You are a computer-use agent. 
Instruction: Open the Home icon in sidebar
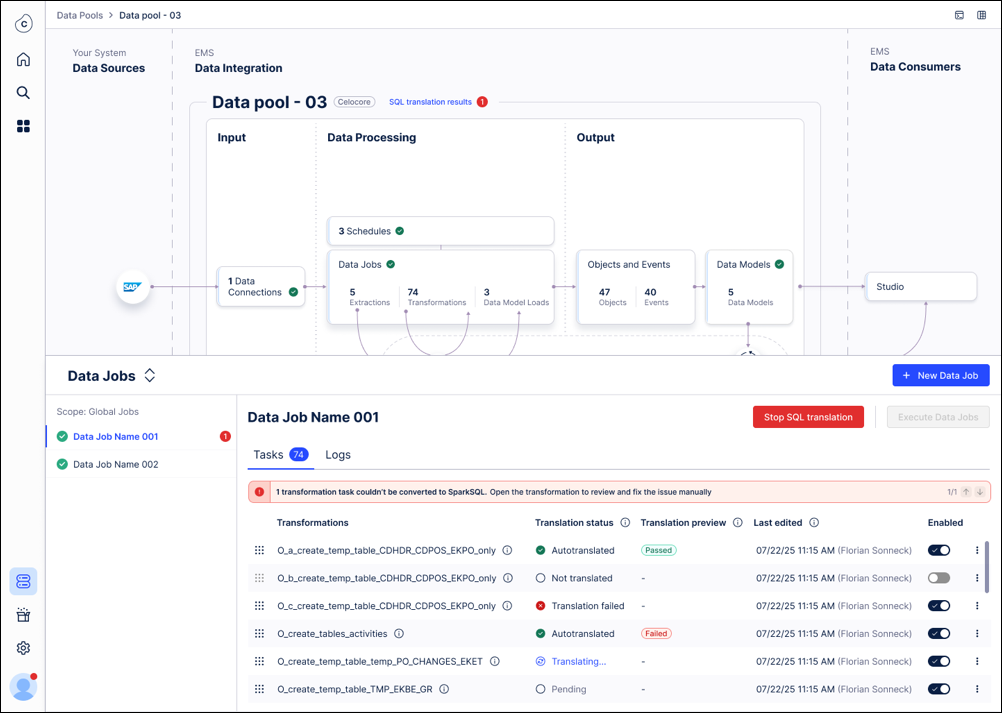tap(23, 59)
